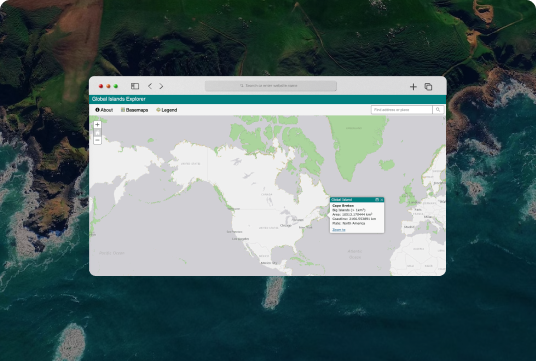Click the green browser window button
Image resolution: width=536 pixels, height=361 pixels.
pos(116,86)
